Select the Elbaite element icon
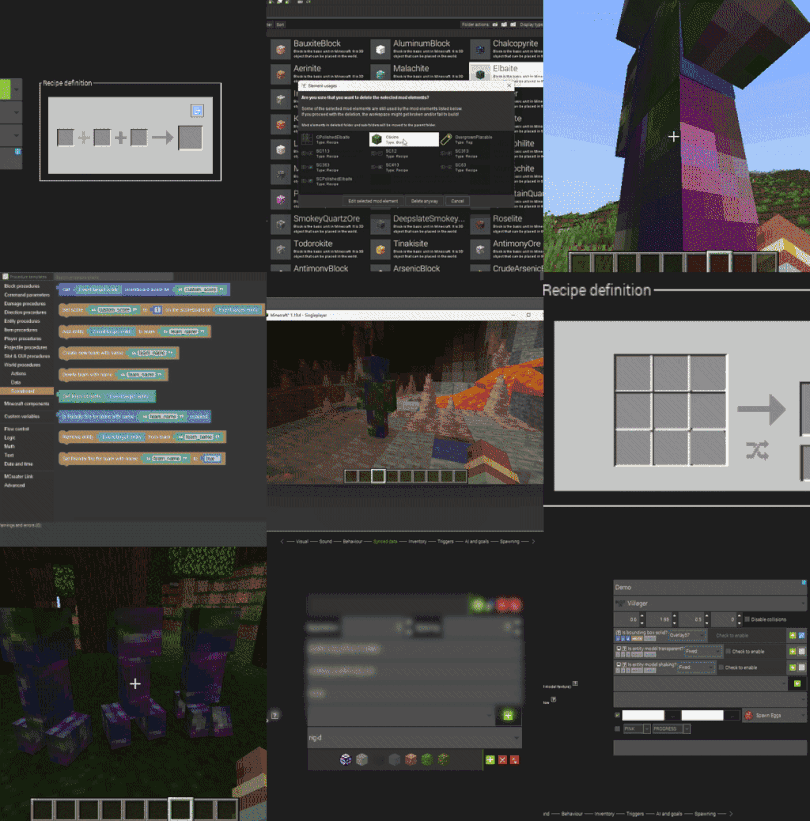The width and height of the screenshot is (810, 821). (480, 74)
